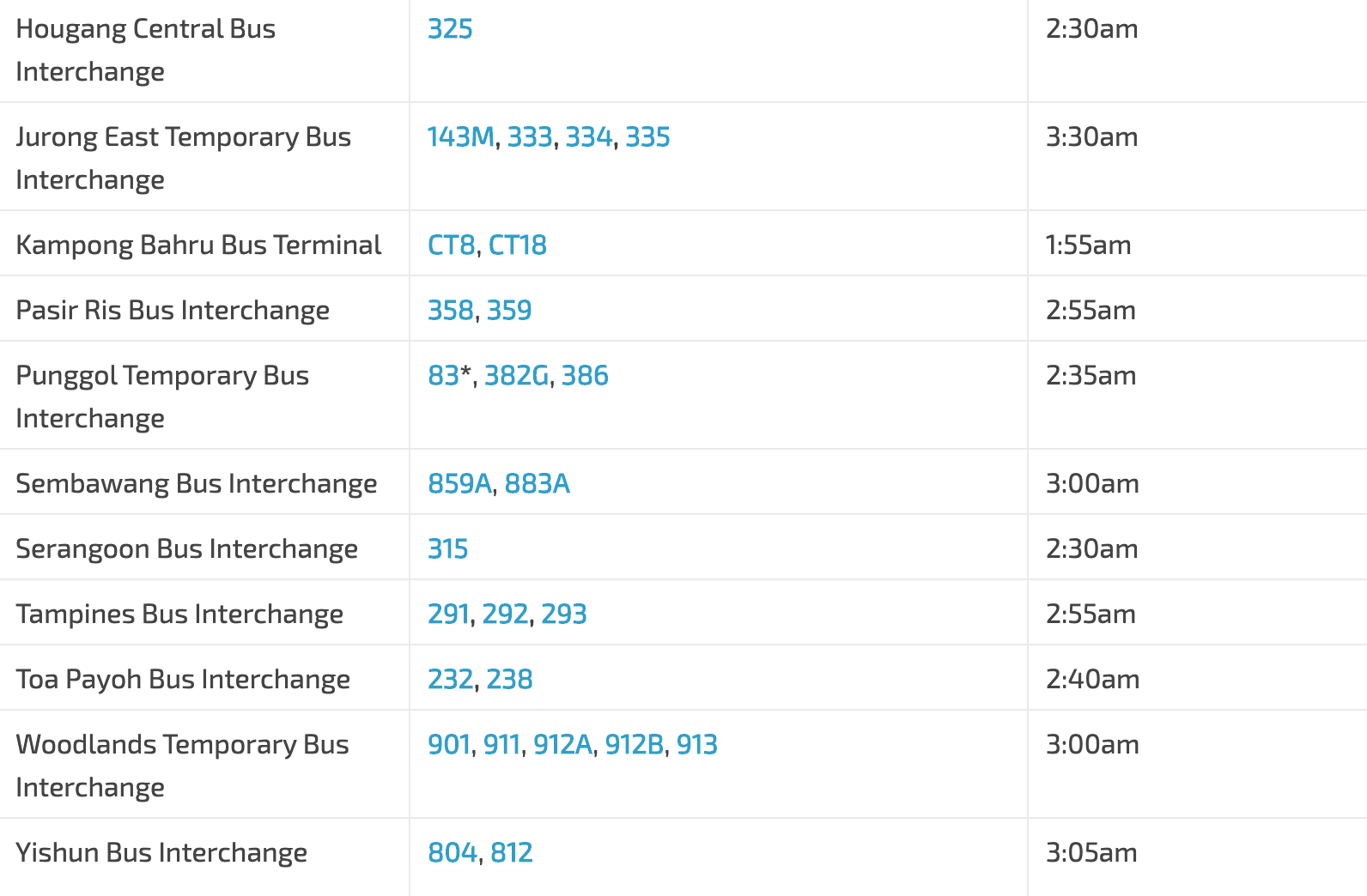
Task: Click Serangoon bus service 315
Action: (447, 549)
